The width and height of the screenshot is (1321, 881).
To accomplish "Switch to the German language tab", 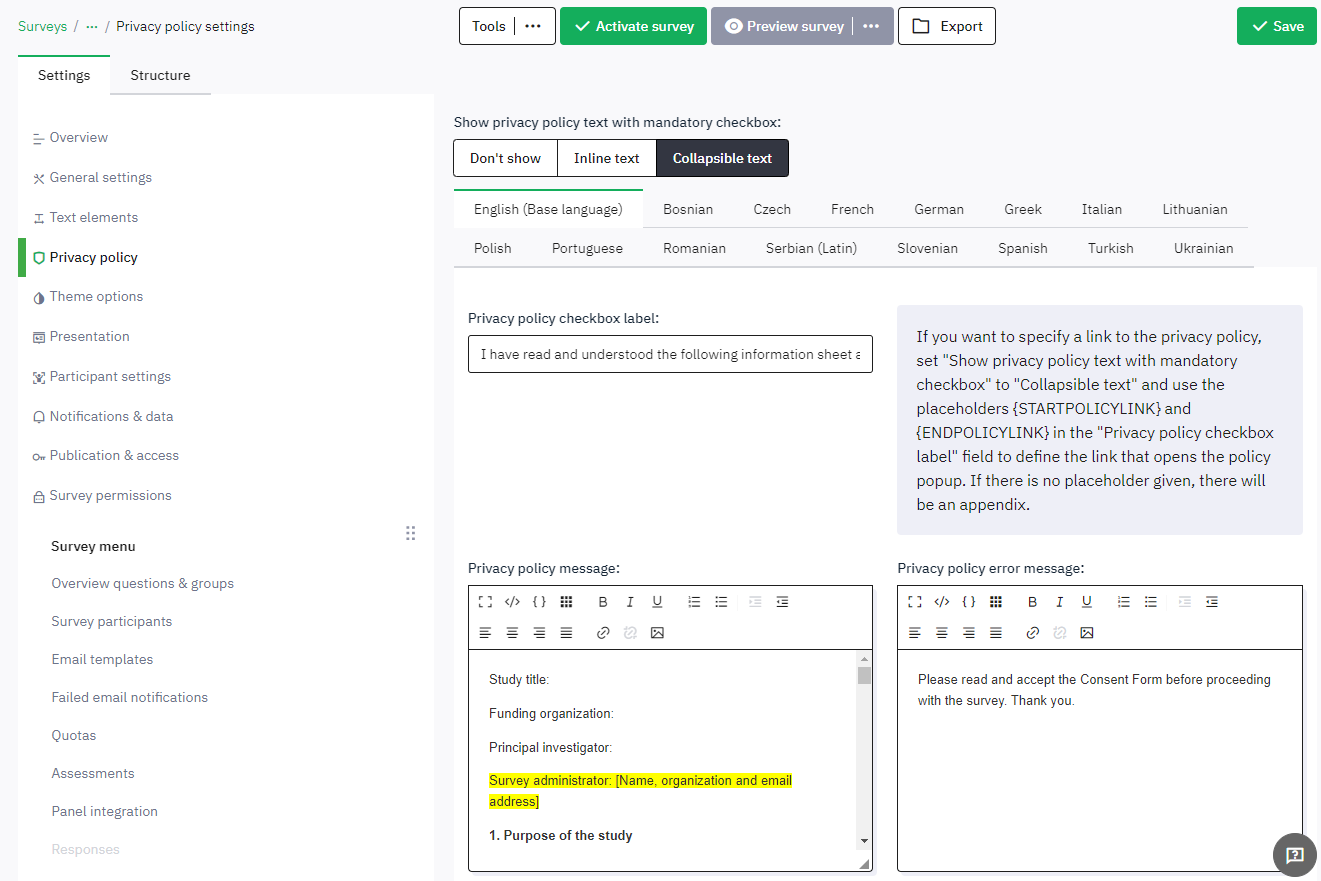I will point(938,209).
